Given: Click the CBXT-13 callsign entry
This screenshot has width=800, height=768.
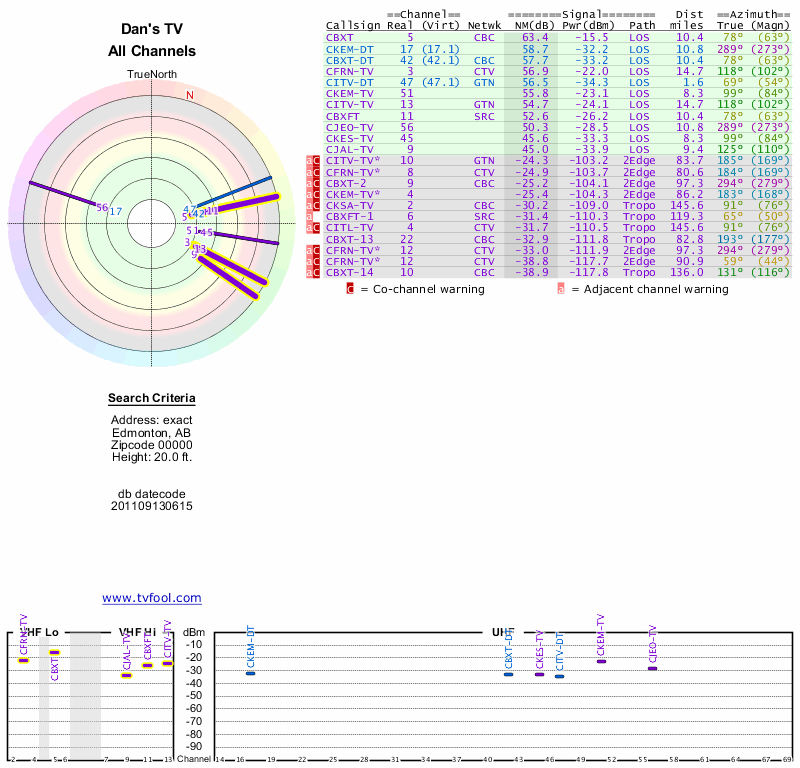Looking at the screenshot, I should (x=349, y=239).
